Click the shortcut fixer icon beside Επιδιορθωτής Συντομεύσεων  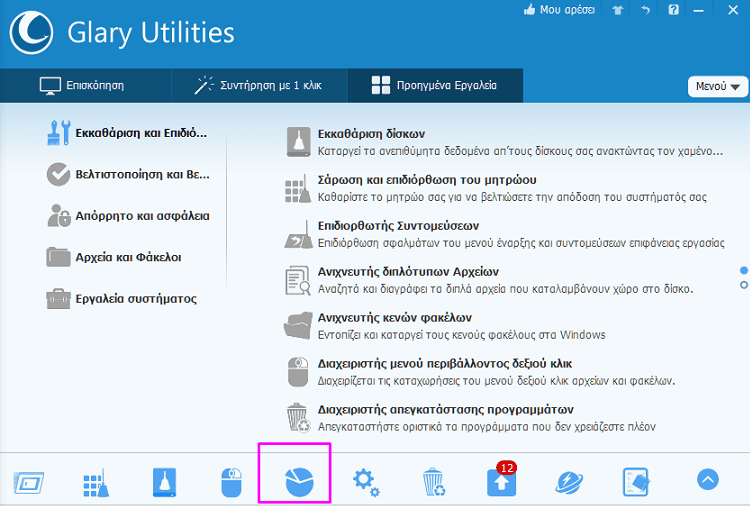click(x=298, y=234)
